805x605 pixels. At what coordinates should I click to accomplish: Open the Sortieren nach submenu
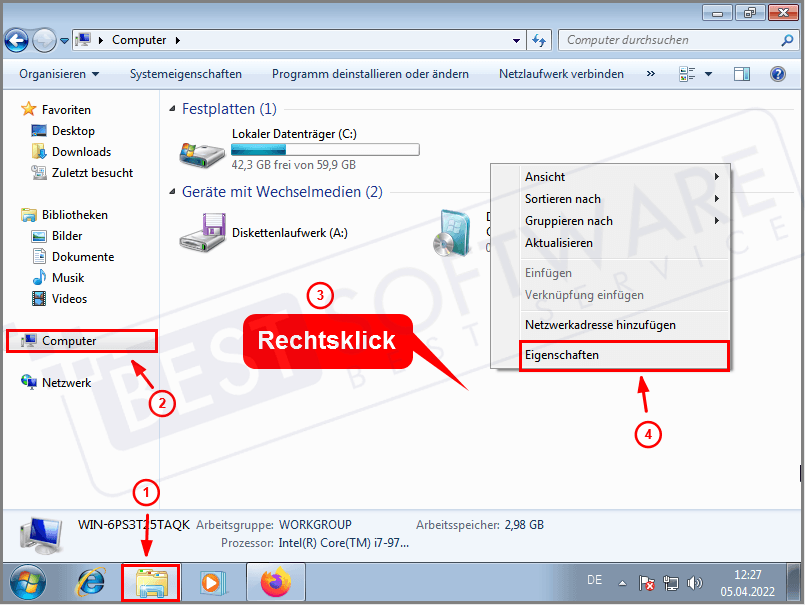pyautogui.click(x=570, y=198)
